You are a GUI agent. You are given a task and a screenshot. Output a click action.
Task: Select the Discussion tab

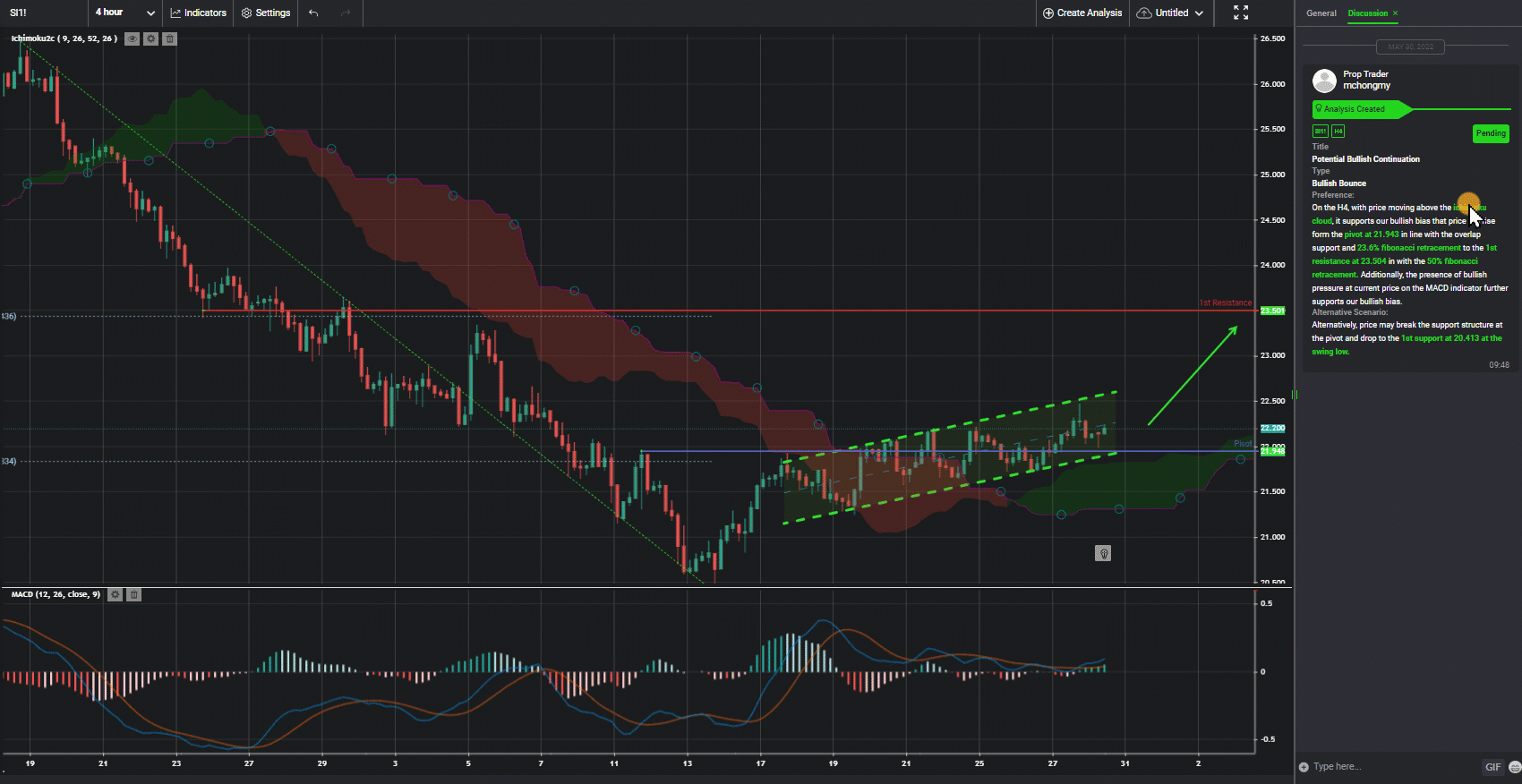pos(1368,13)
